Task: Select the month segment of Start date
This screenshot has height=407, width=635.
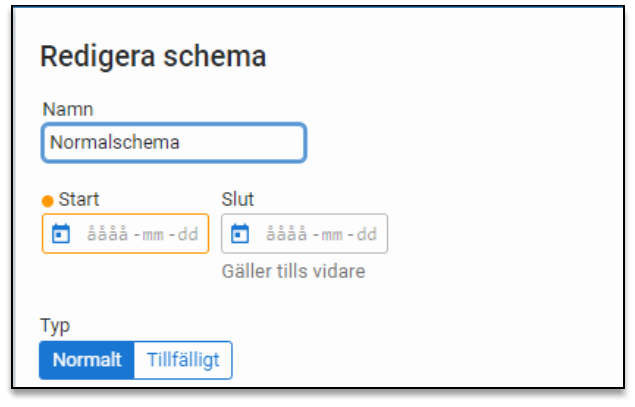Action: (x=153, y=235)
